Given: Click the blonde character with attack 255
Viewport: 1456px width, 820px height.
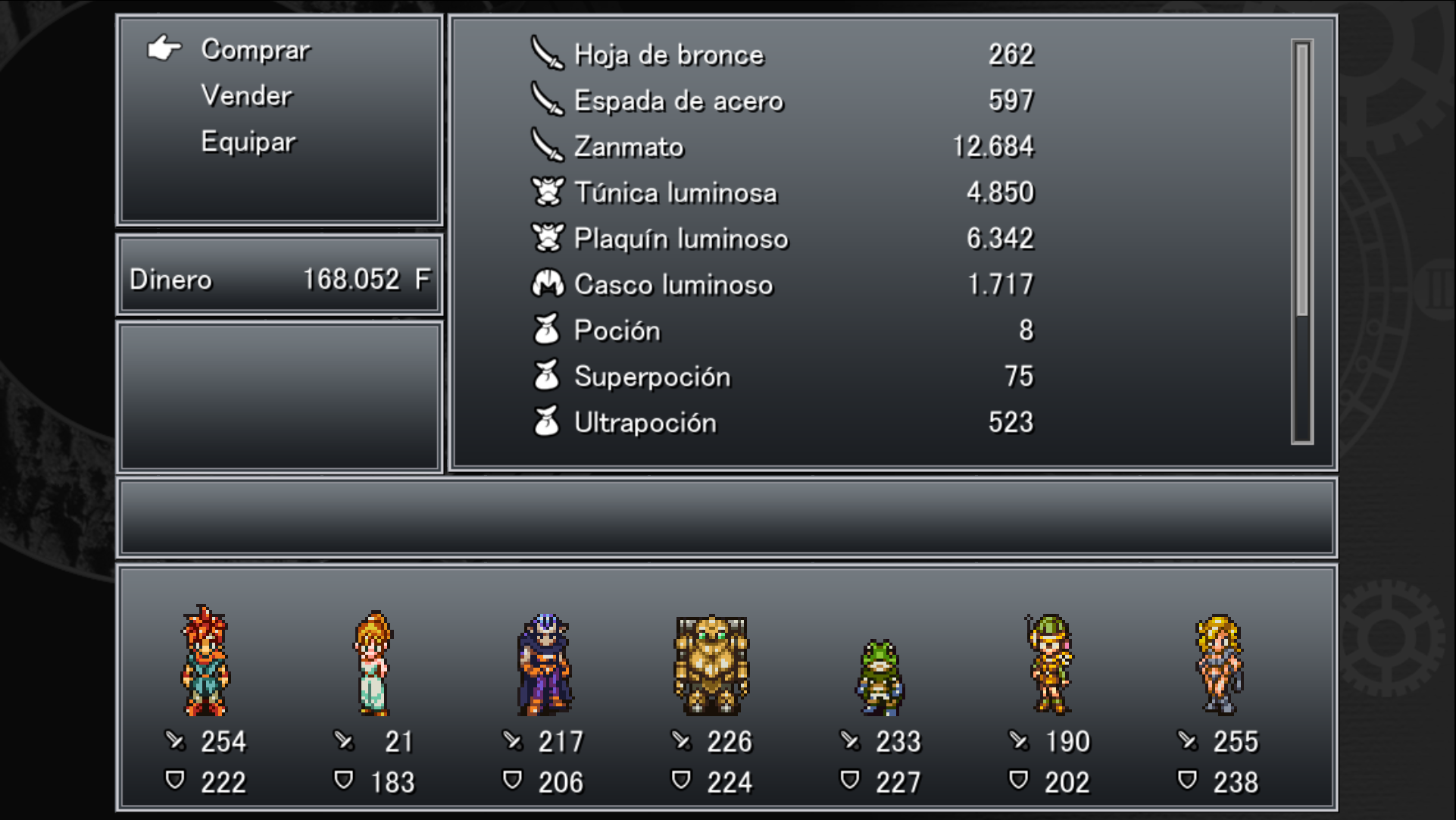Looking at the screenshot, I should click(x=1219, y=665).
